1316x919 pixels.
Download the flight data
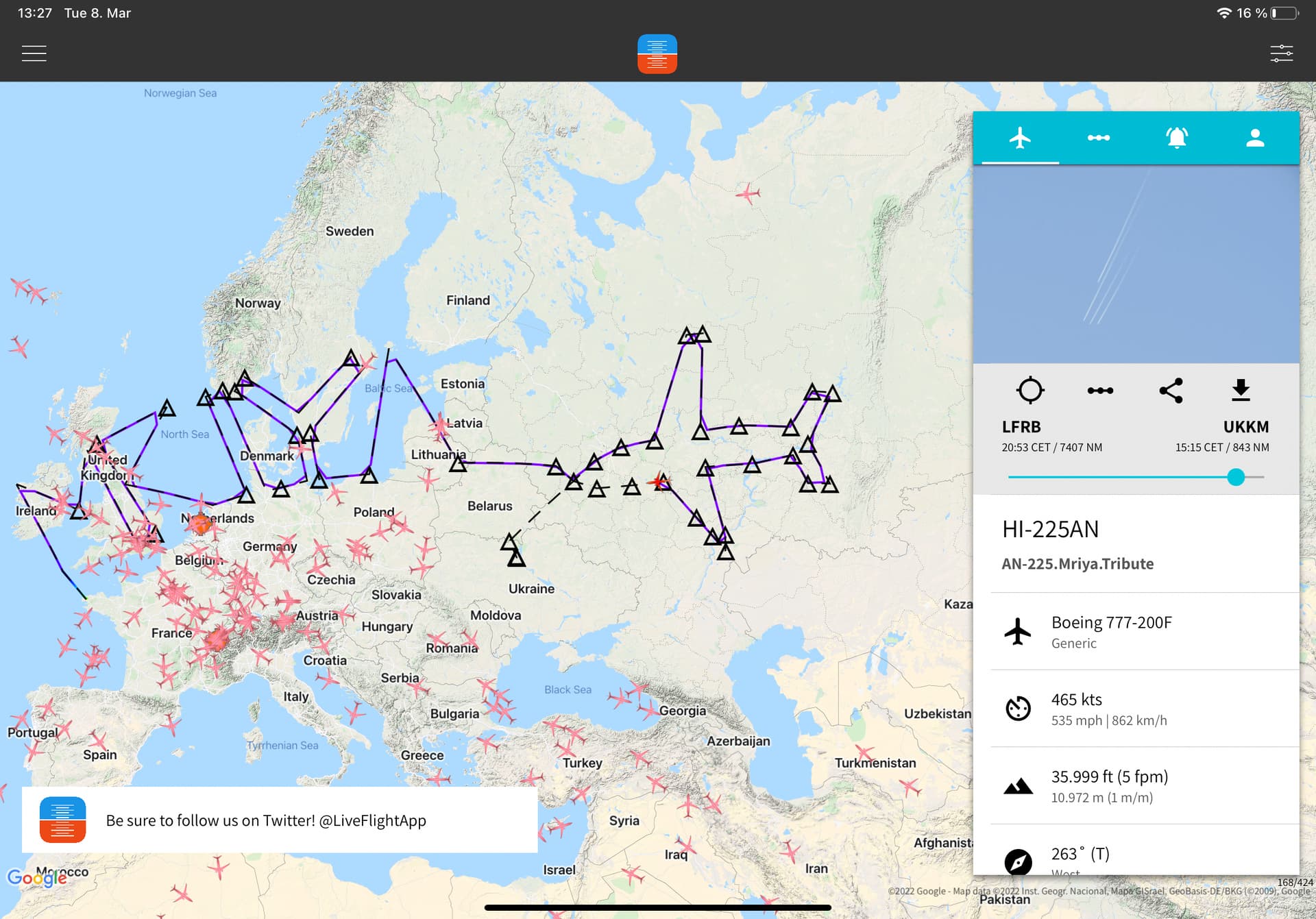[1241, 390]
